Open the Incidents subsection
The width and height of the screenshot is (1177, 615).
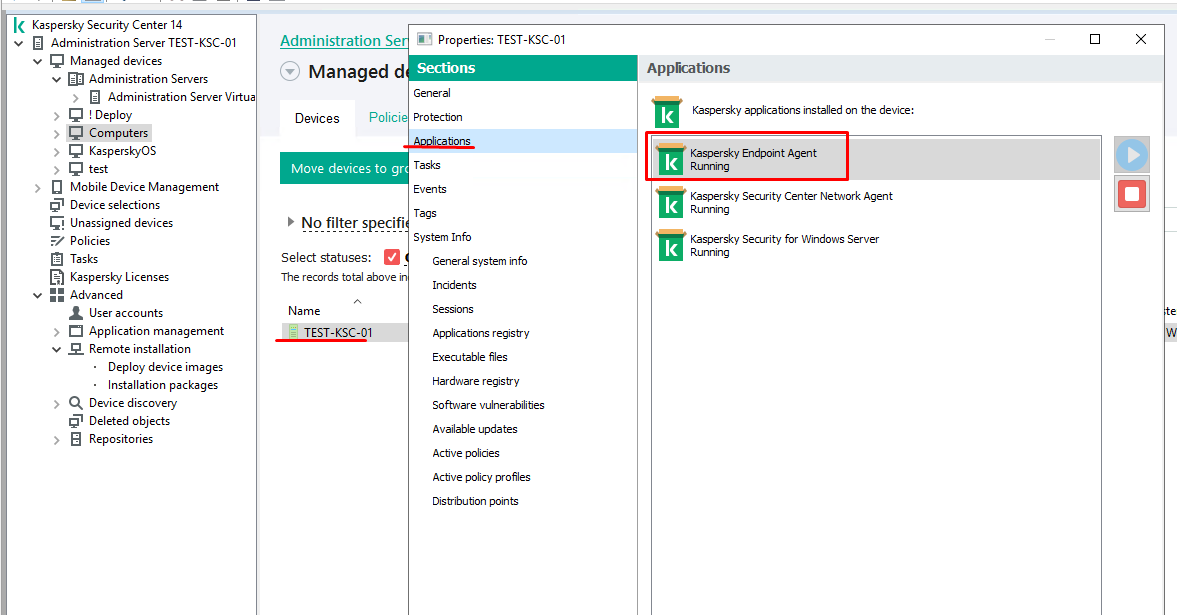[454, 285]
